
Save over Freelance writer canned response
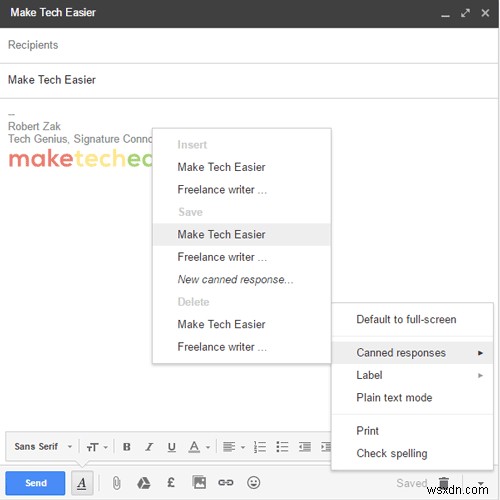[x=242, y=257]
